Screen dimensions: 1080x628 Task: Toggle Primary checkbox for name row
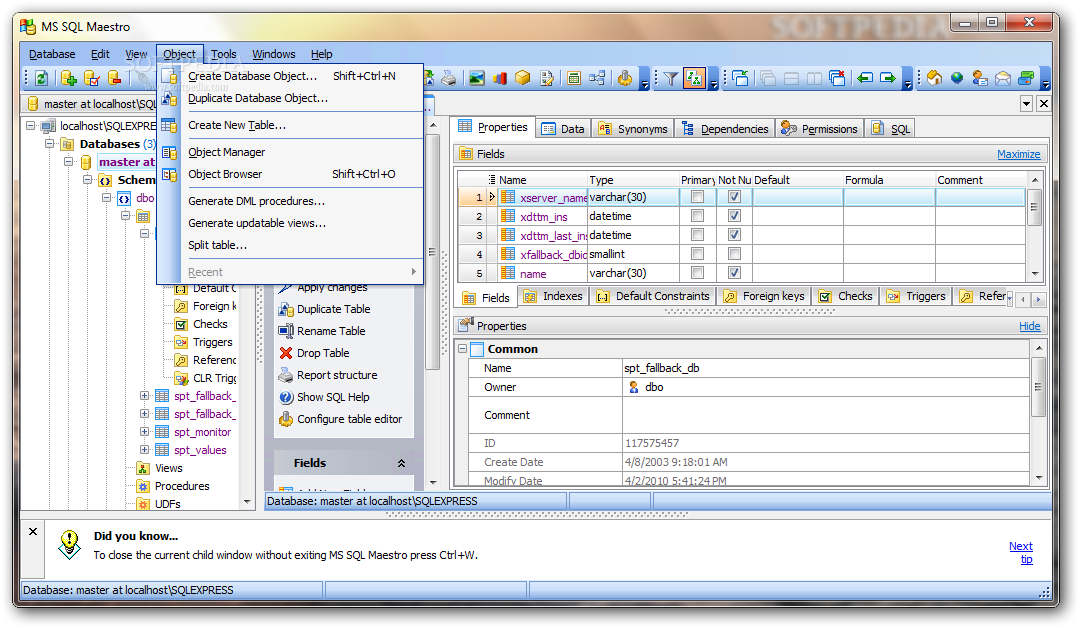697,273
